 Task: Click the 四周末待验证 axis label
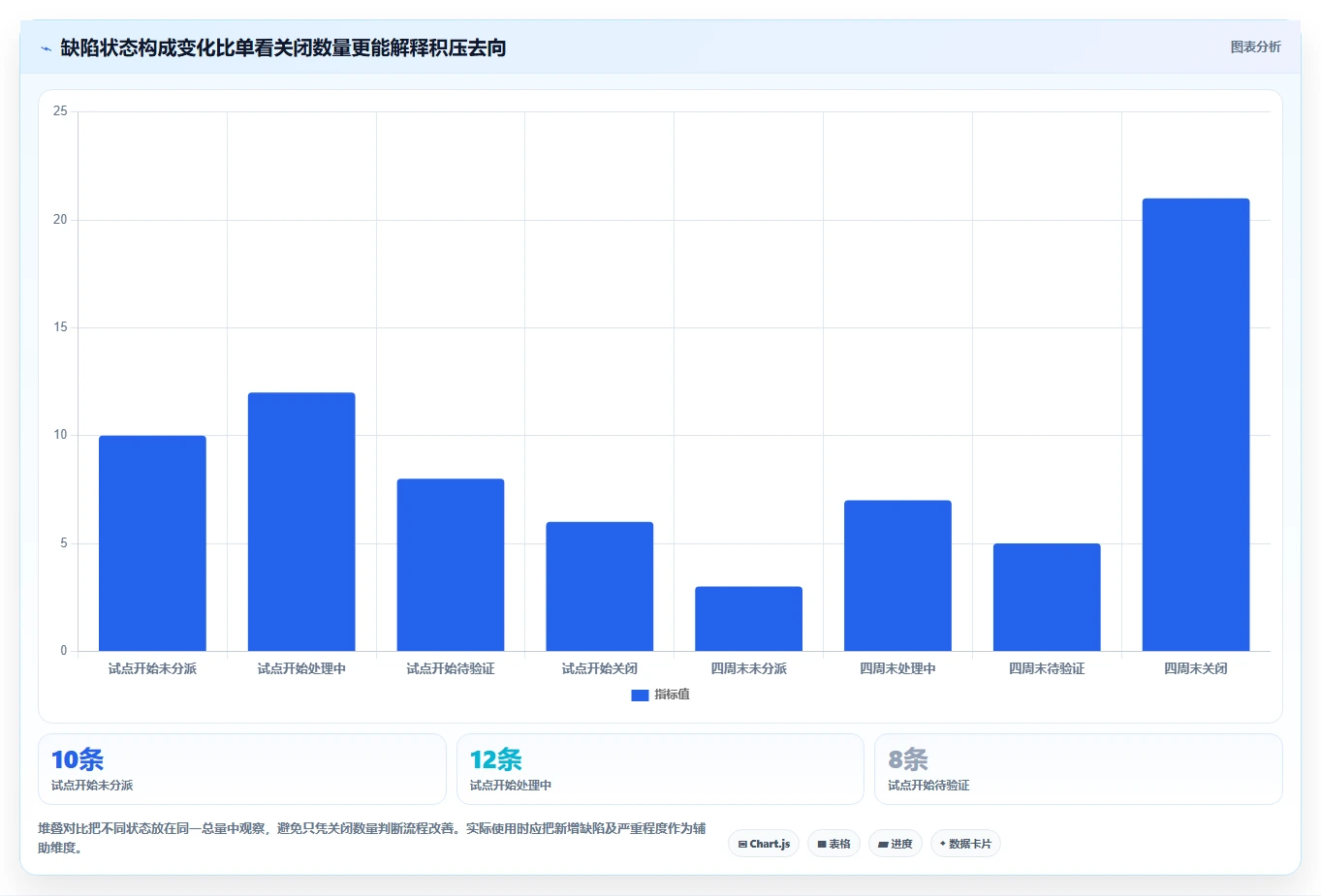pyautogui.click(x=1047, y=668)
